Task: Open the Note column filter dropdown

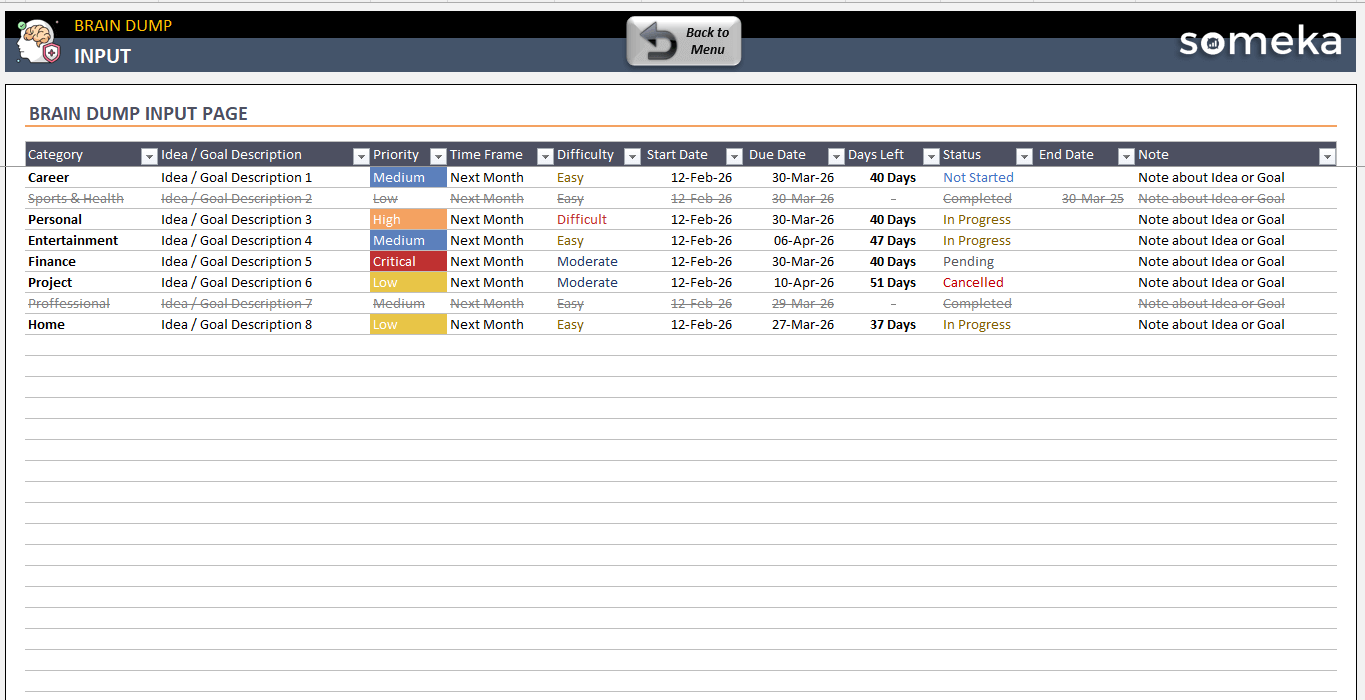Action: (x=1327, y=156)
